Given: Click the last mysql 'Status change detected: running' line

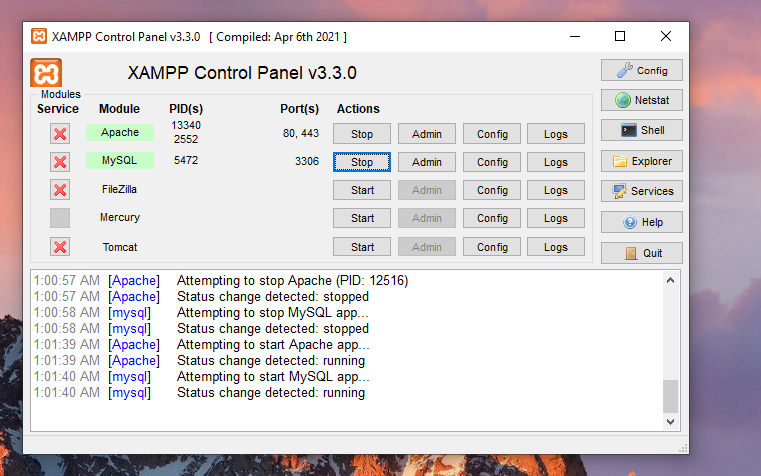Looking at the screenshot, I should coord(271,393).
